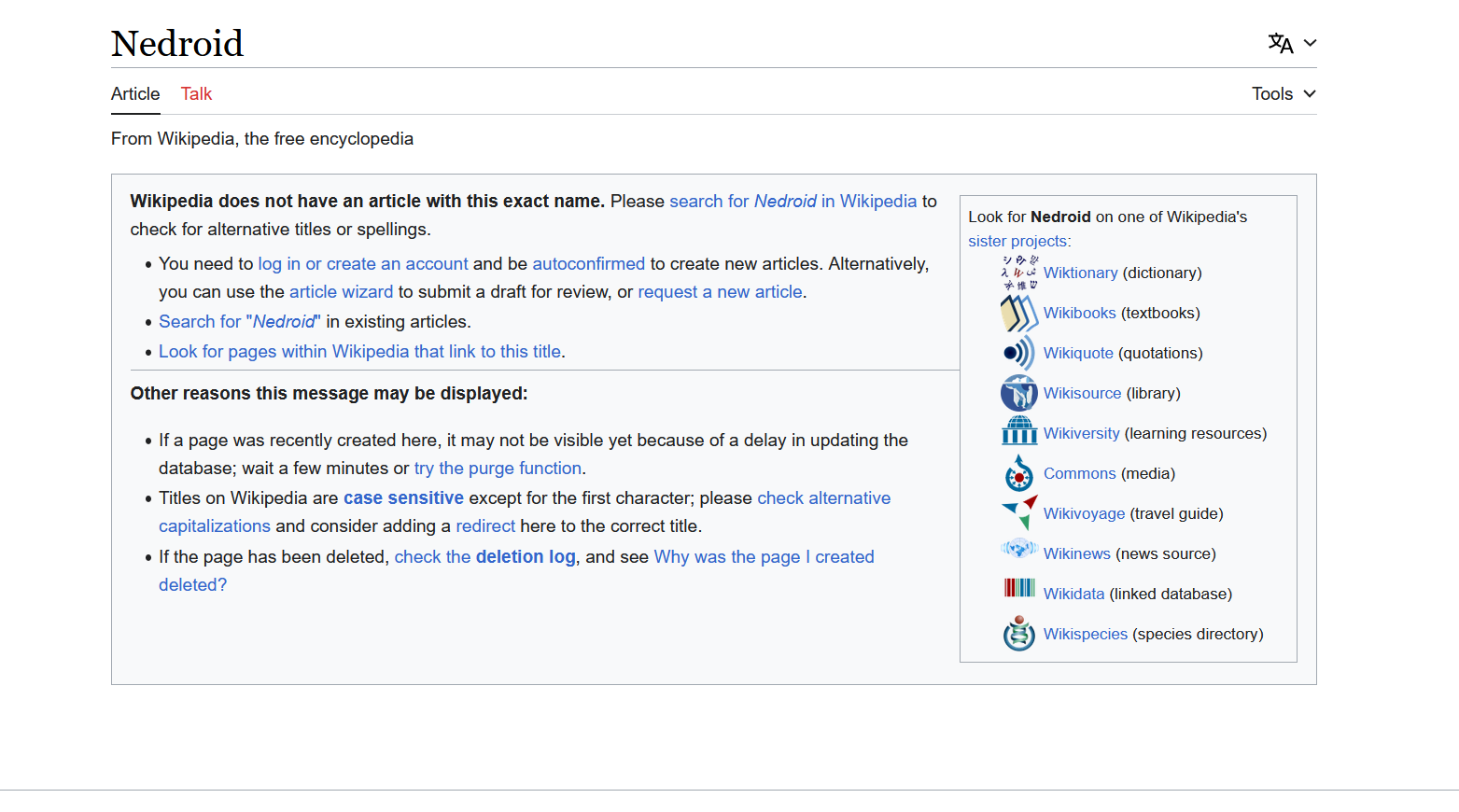Screen dimensions: 1459x812
Task: Click 'request a new article' link
Action: (x=720, y=291)
